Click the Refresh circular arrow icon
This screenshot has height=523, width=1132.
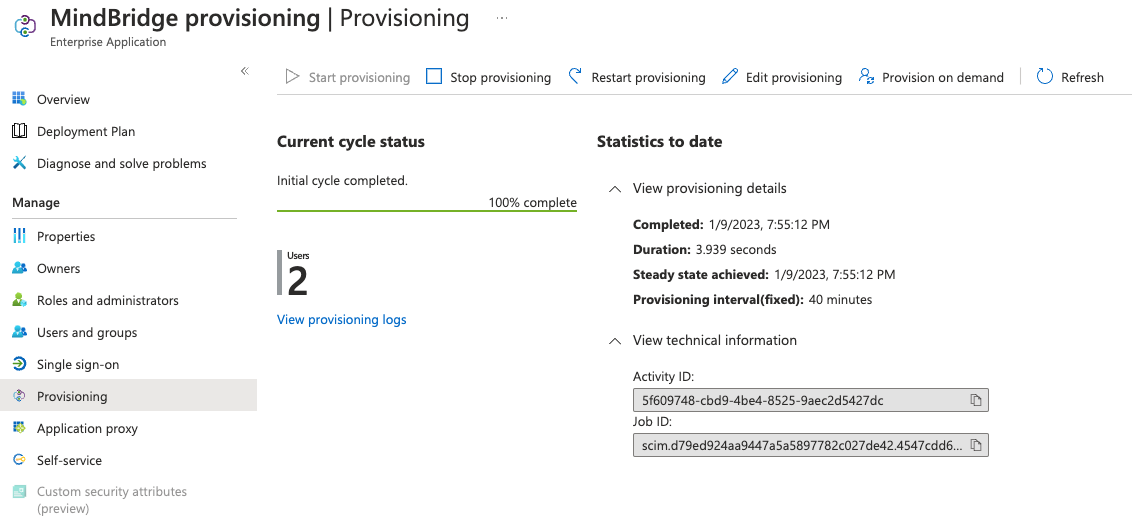point(1045,77)
